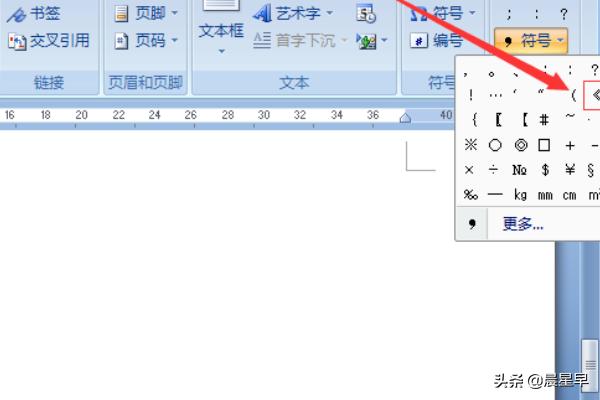The image size is (600, 400).
Task: Open the 交叉引用 cross-reference dialog
Action: coord(48,41)
